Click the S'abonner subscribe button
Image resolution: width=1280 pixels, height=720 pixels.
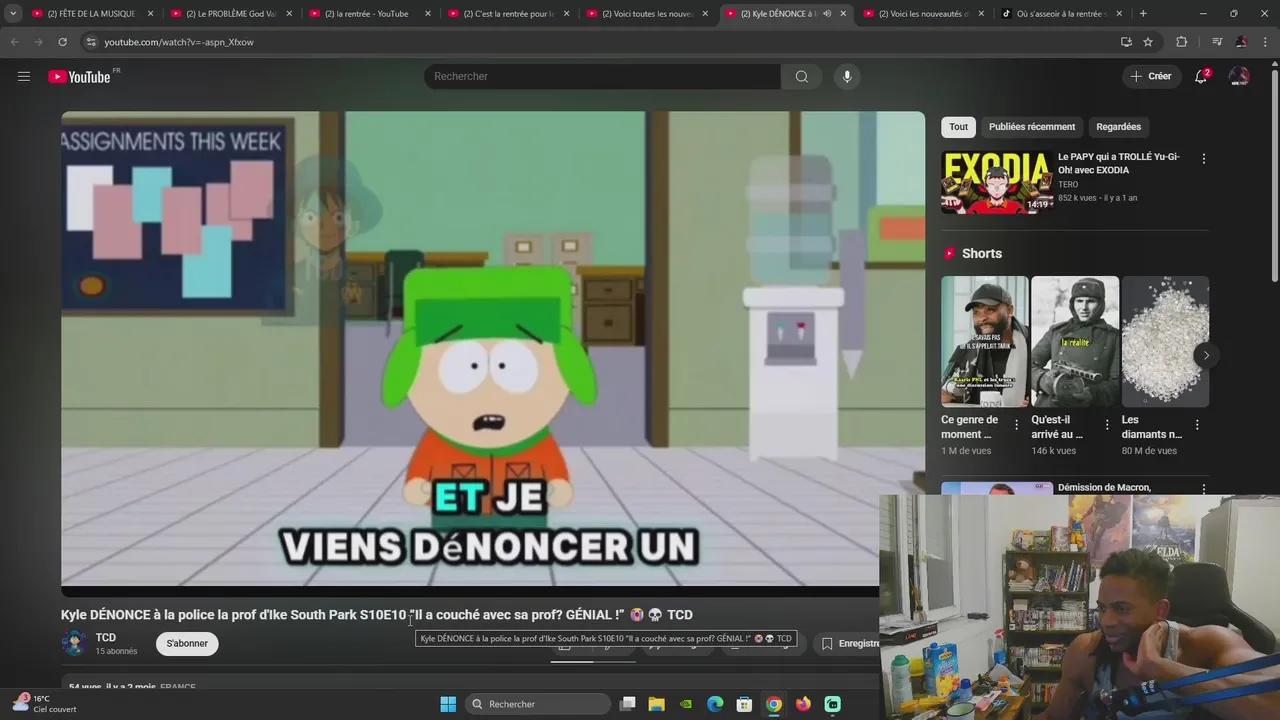click(187, 643)
